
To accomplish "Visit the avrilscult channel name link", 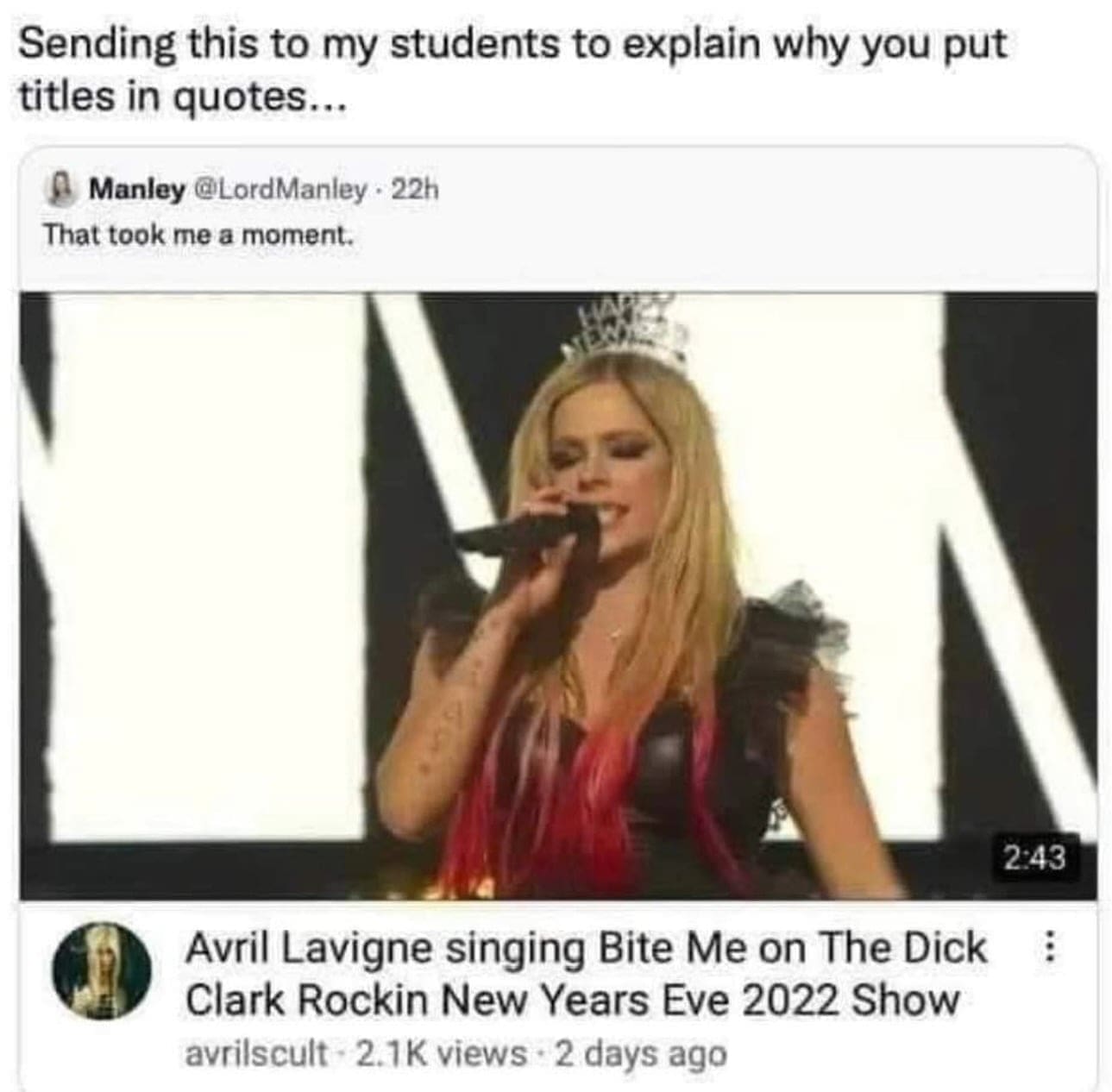I will pyautogui.click(x=257, y=1053).
